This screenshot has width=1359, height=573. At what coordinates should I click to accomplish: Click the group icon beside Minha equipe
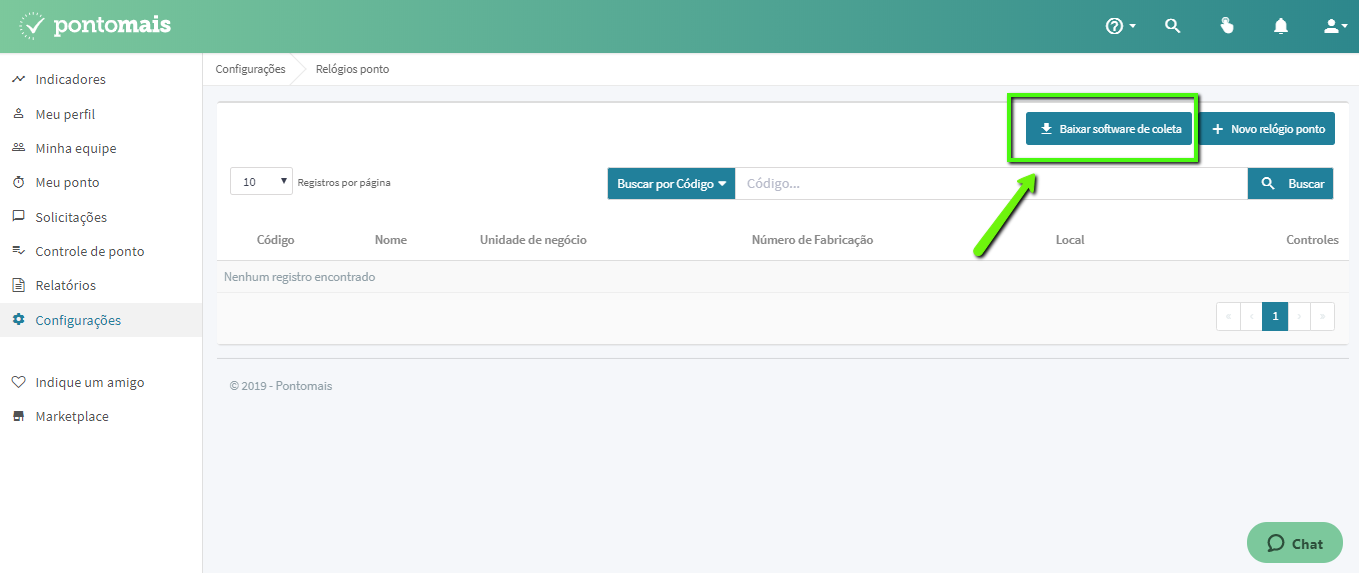click(x=18, y=148)
